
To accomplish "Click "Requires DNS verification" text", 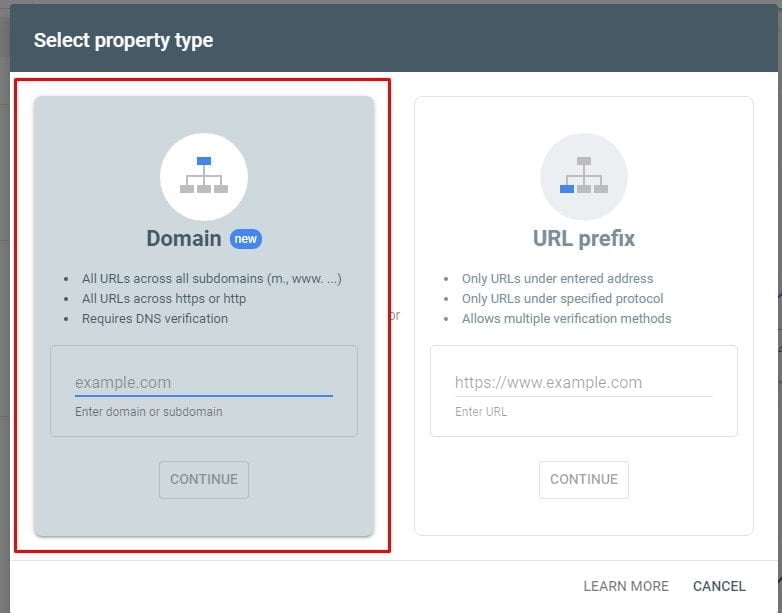I will [155, 318].
